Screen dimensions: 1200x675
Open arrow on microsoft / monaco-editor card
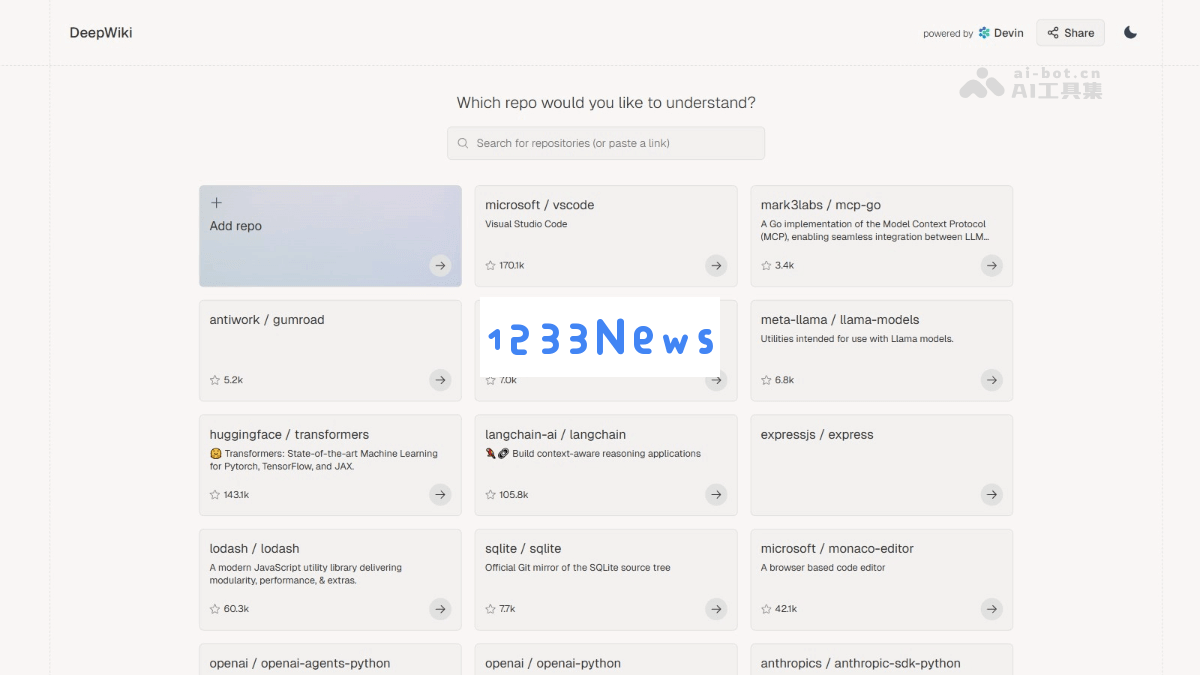[991, 609]
